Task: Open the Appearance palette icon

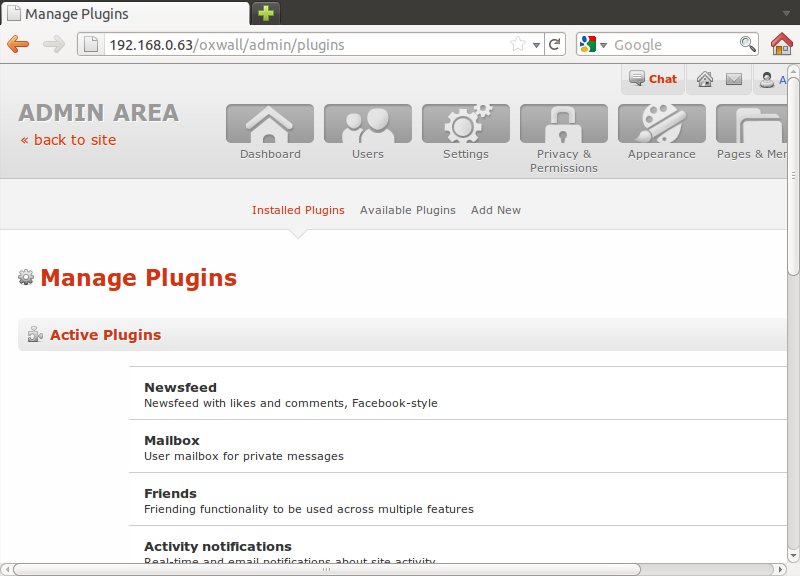Action: 661,124
